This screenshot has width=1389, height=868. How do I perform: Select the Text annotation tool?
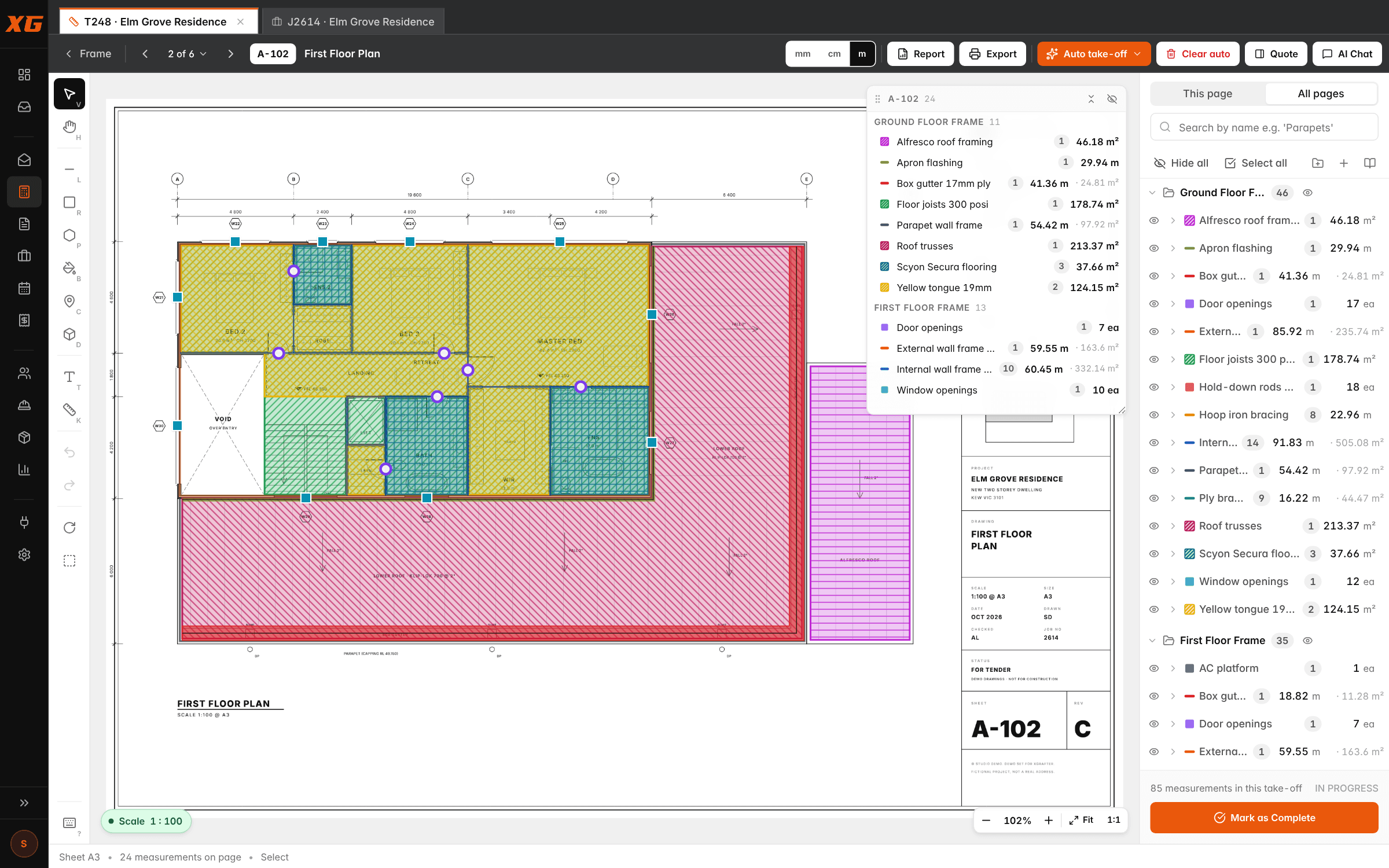click(69, 377)
